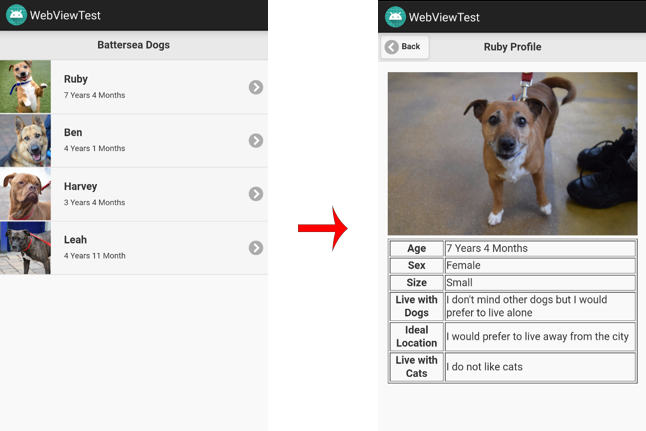The width and height of the screenshot is (646, 431).
Task: Click the '7 Years 4 Months' table cell
Action: pyautogui.click(x=540, y=248)
